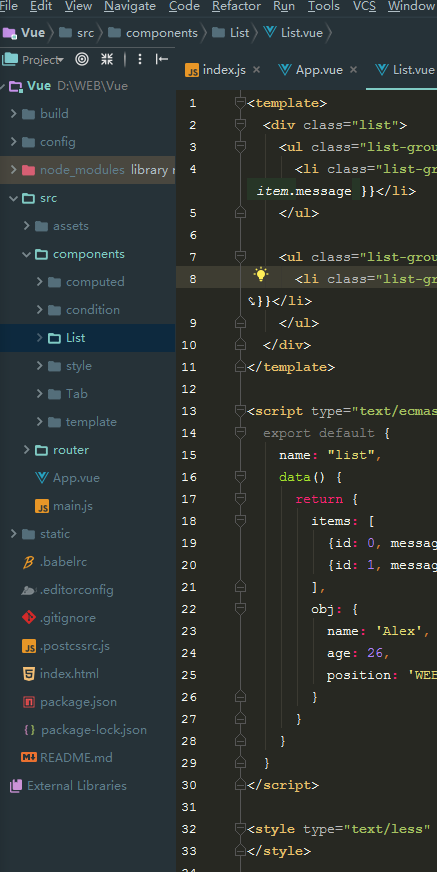Click the collapse all icon in Project panel
437x872 pixels.
[107, 60]
